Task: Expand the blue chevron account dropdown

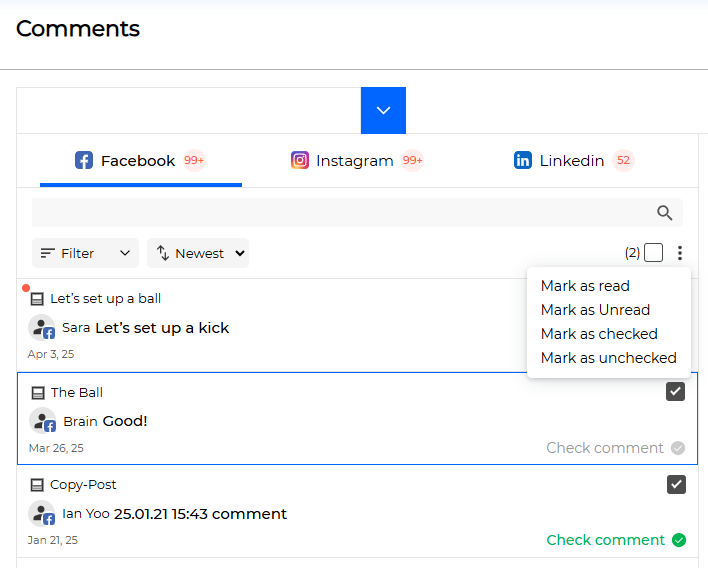Action: click(383, 110)
